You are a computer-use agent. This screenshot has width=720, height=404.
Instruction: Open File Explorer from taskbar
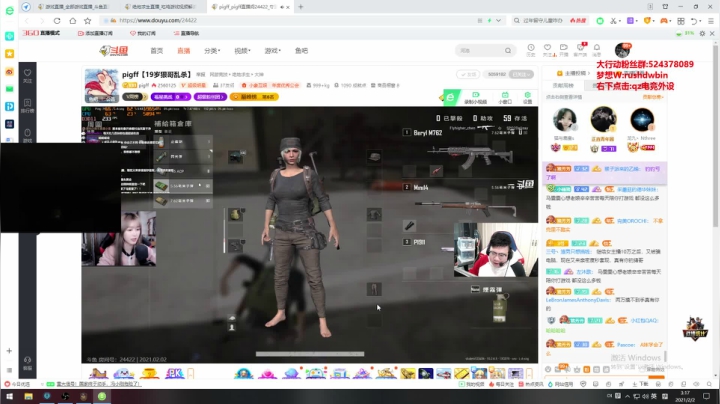click(x=28, y=396)
